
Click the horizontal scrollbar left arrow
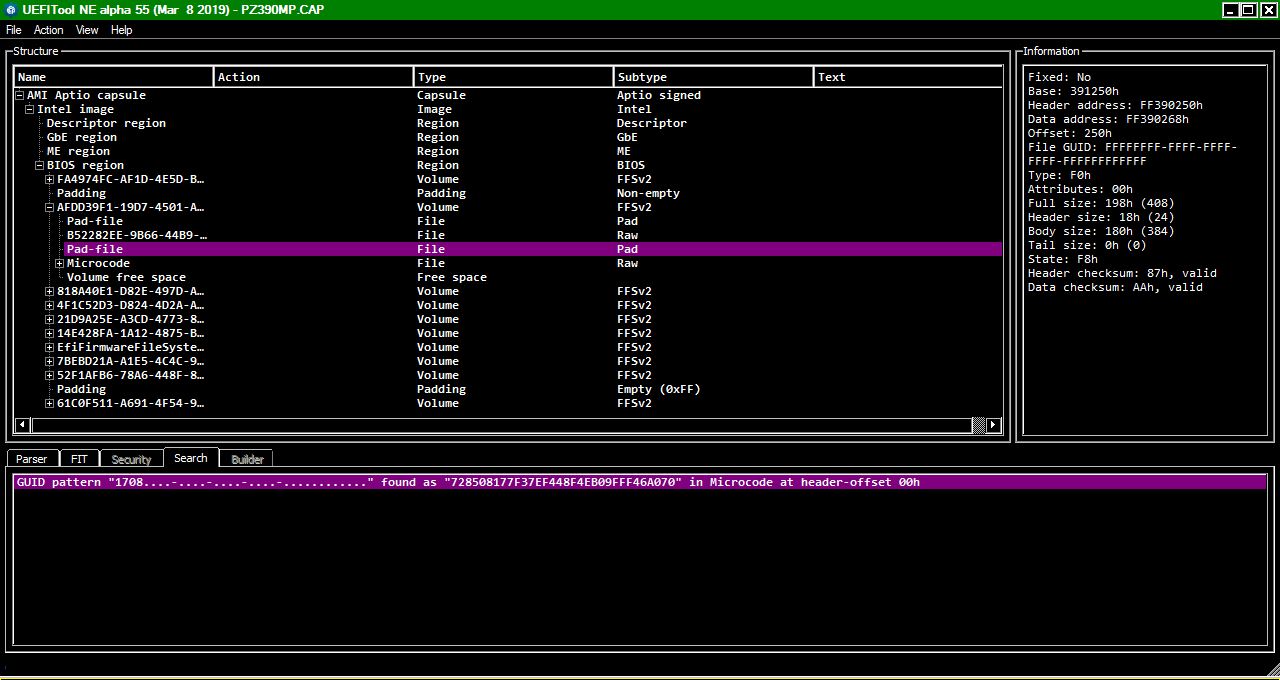click(22, 425)
